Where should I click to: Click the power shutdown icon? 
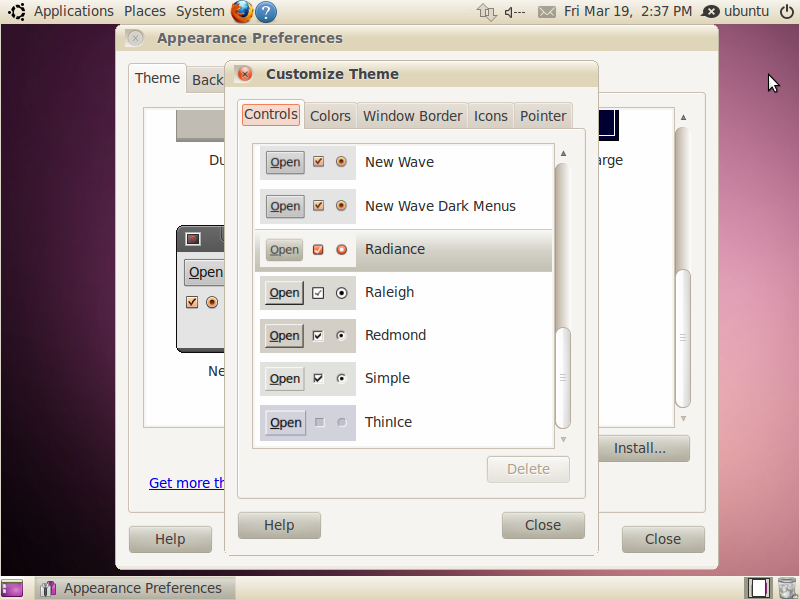pyautogui.click(x=787, y=11)
